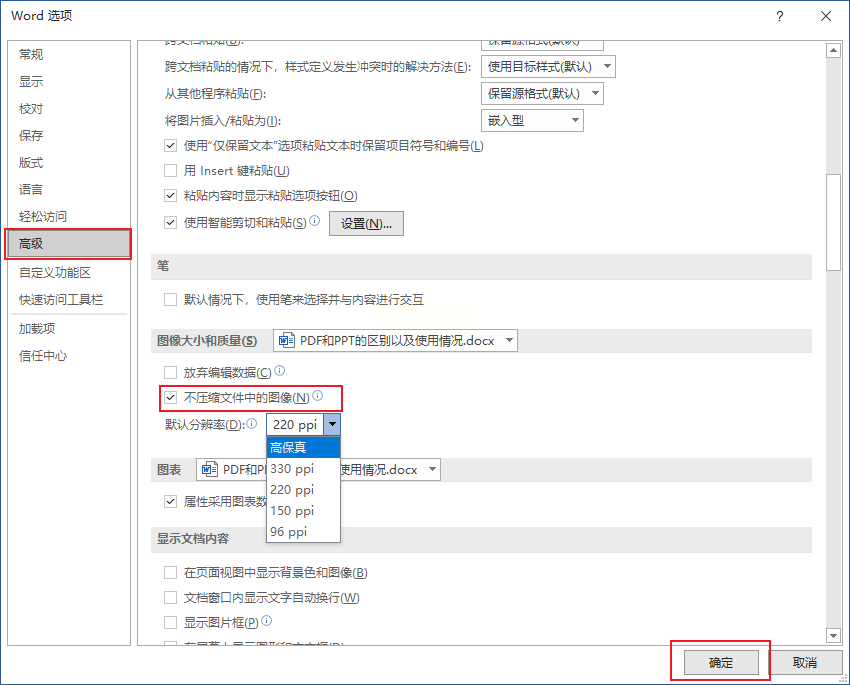The image size is (850, 685).
Task: Open 从其他程序粘贴 dropdown
Action: click(542, 94)
